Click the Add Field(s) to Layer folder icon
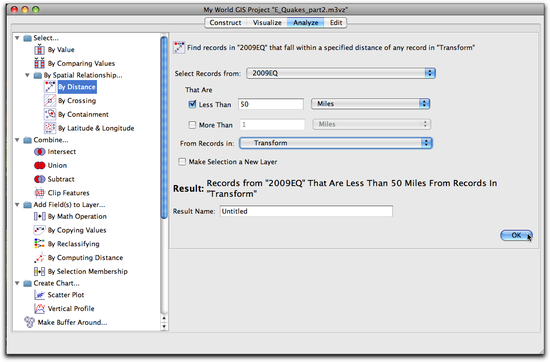The height and width of the screenshot is (362, 550). pos(27,205)
